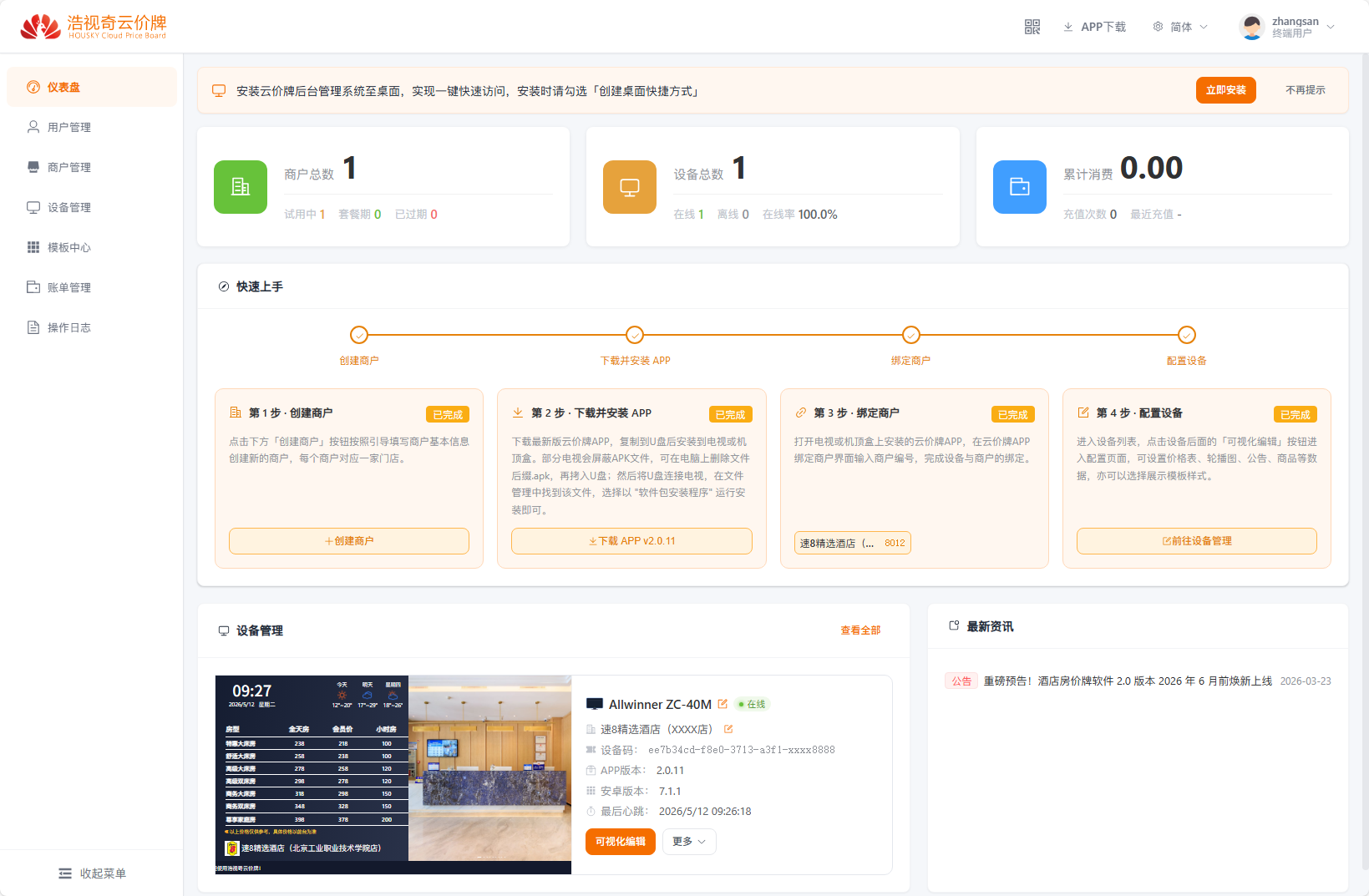Screen dimensions: 1369x896
Task: Click the step 2 download icon
Action: pyautogui.click(x=518, y=413)
